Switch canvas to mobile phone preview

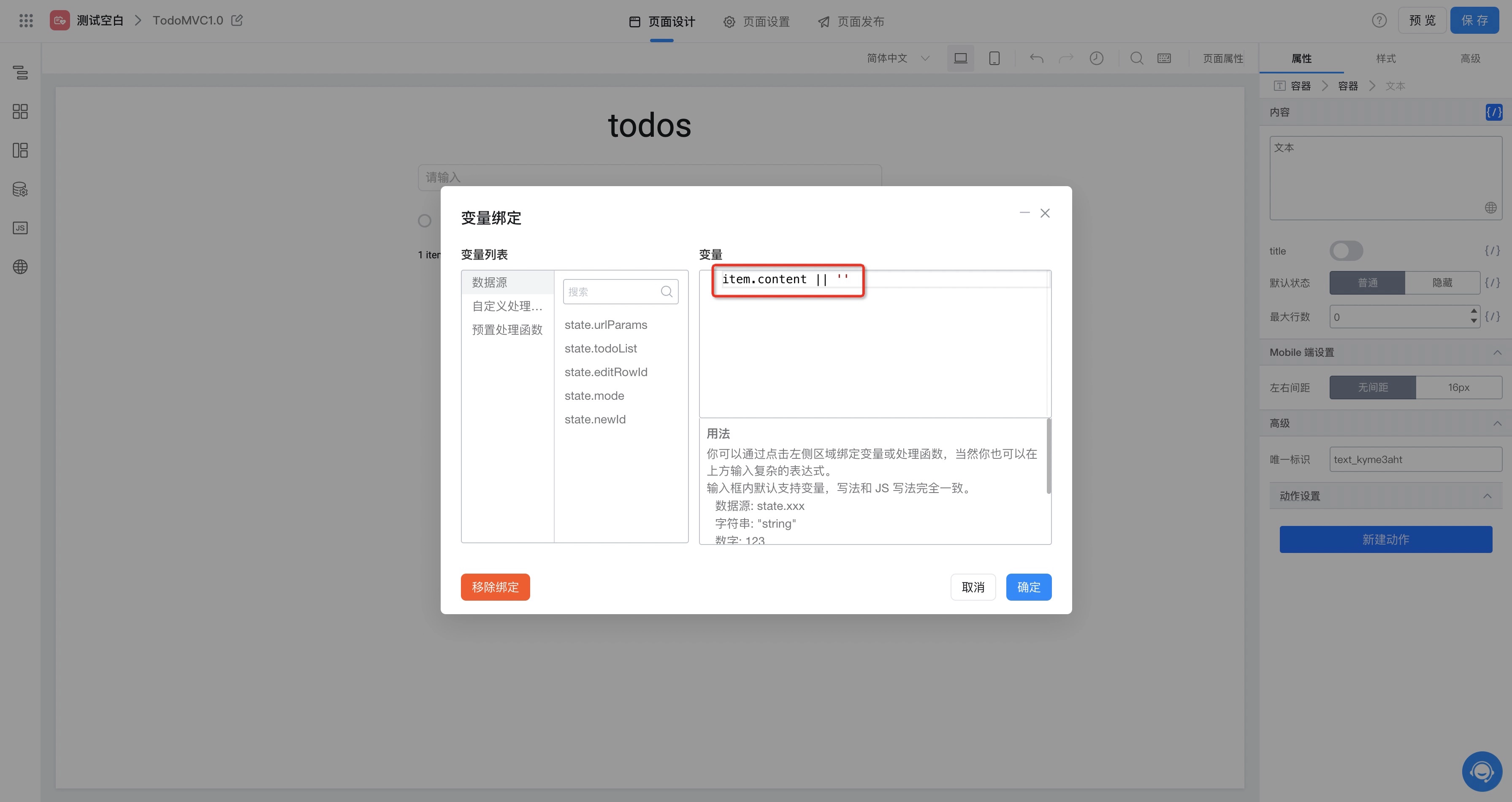pos(994,58)
